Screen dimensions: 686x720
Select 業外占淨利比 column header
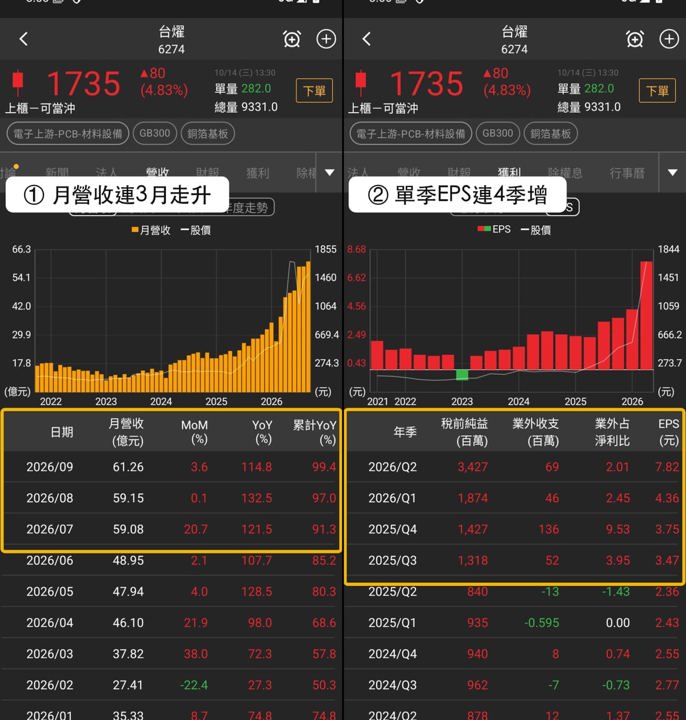[x=612, y=432]
